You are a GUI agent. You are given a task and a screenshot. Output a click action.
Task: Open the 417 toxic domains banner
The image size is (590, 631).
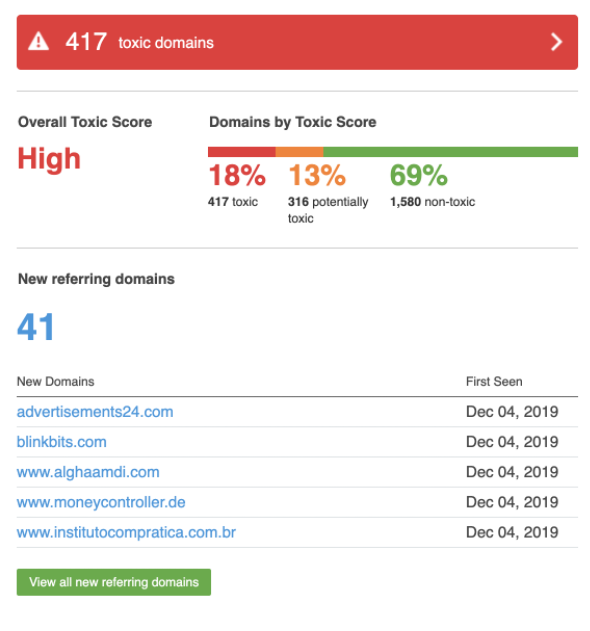coord(297,42)
